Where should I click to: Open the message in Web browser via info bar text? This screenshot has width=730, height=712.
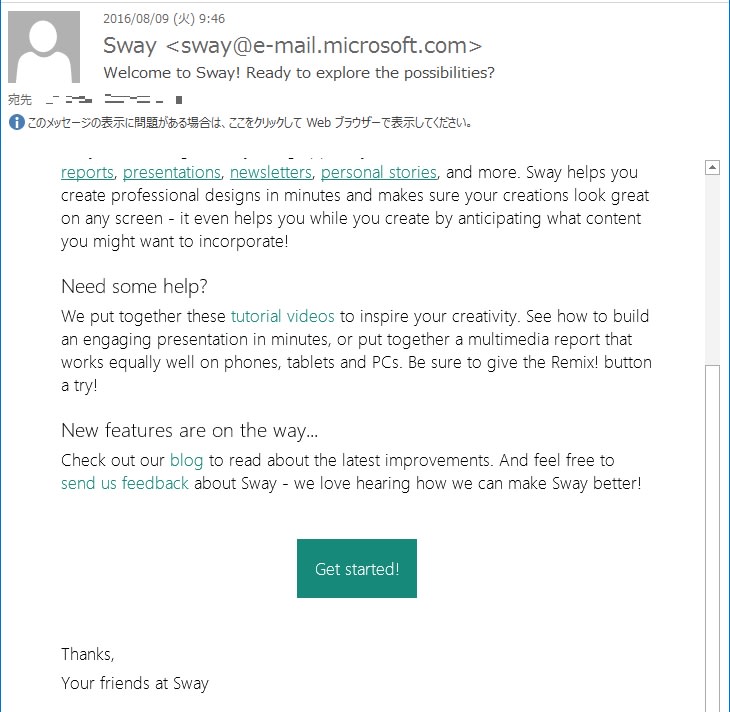250,123
